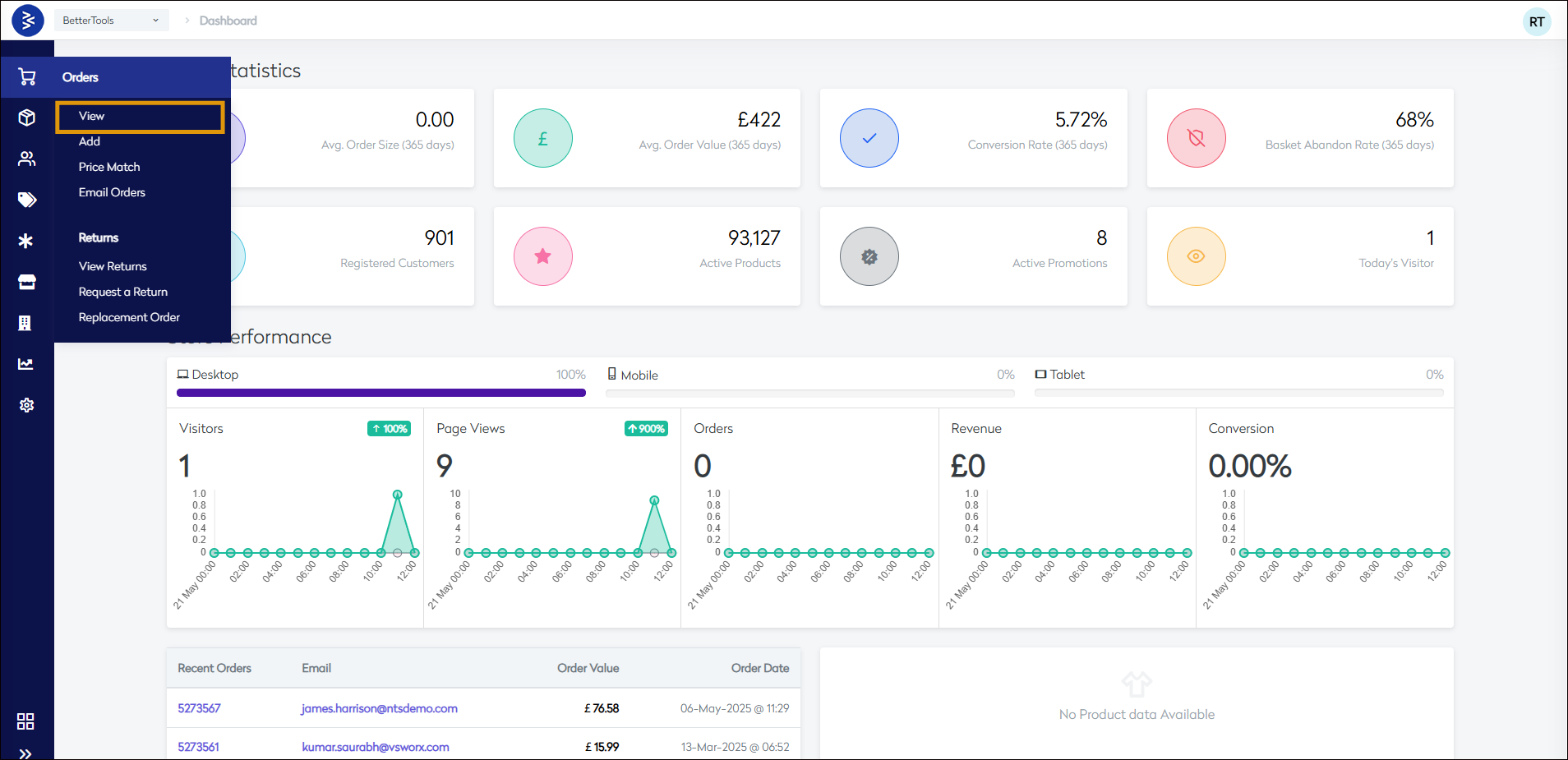Open the settings gear icon in sidebar
Screen dimensions: 1568x760
click(27, 405)
